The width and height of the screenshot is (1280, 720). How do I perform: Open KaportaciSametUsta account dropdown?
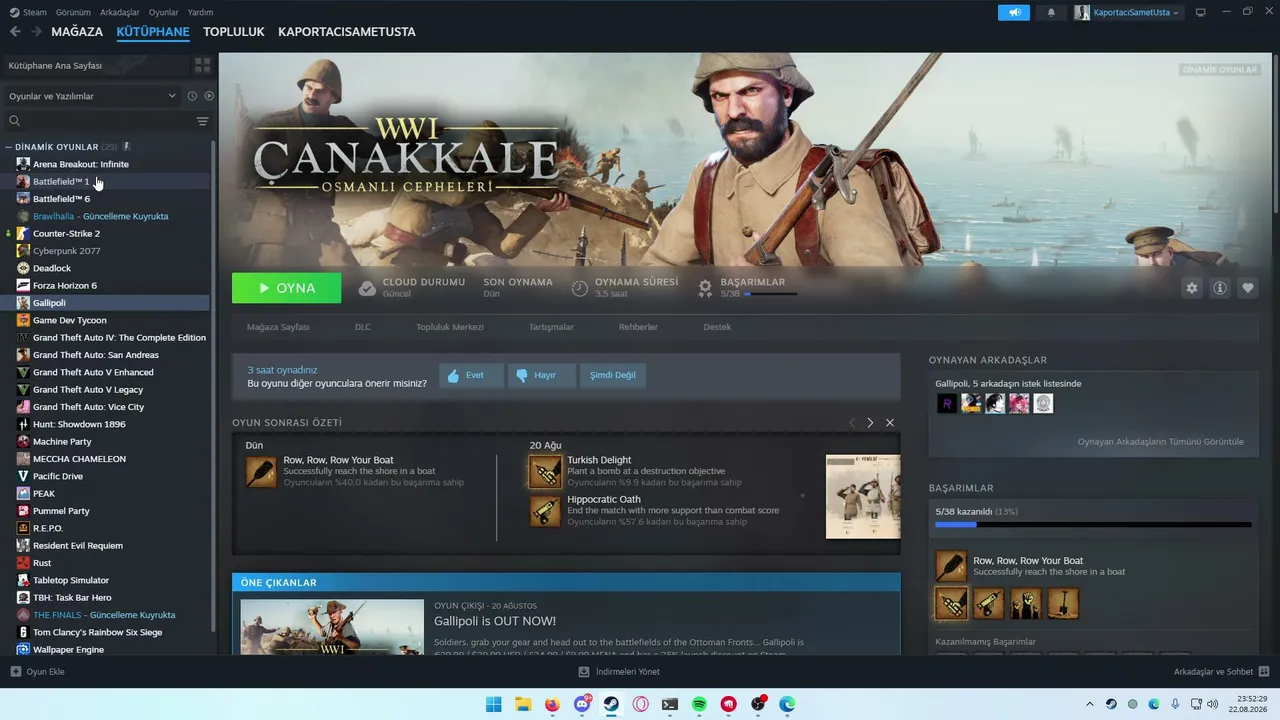1127,12
